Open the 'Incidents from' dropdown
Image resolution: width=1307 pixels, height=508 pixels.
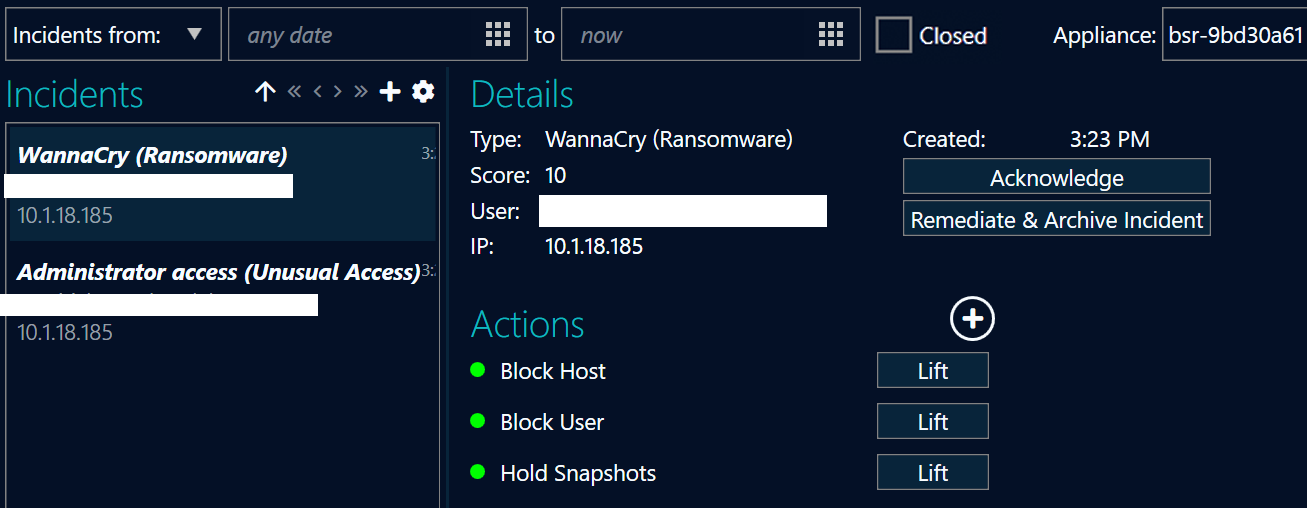[x=108, y=35]
